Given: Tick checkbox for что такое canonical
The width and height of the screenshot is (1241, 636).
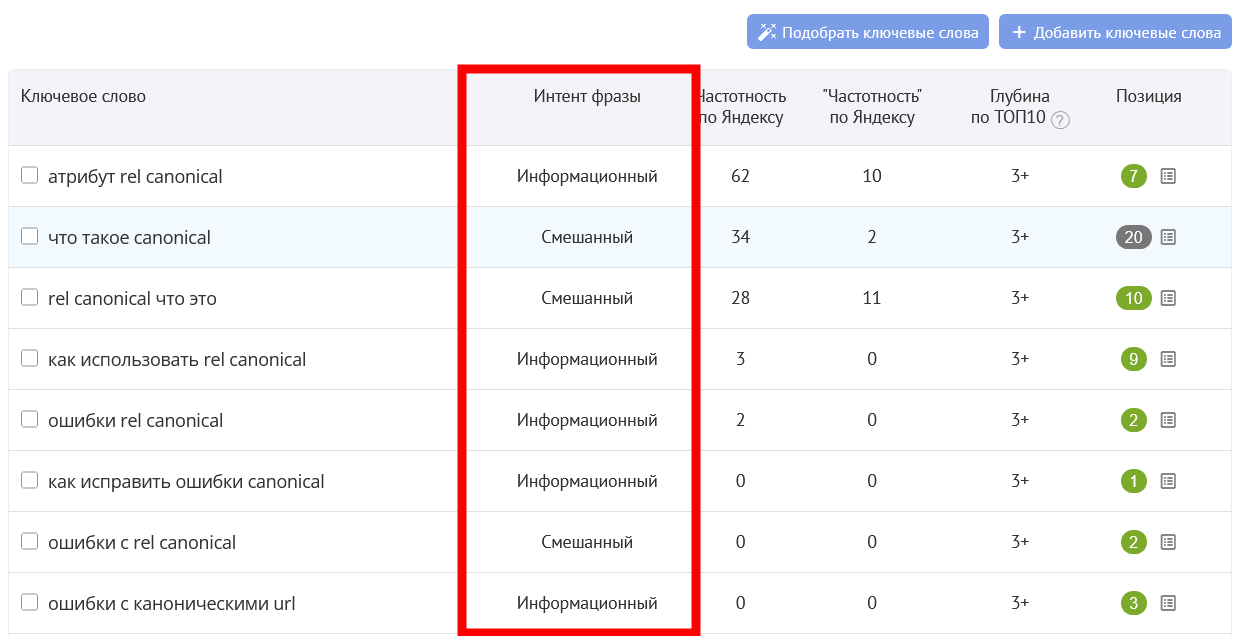Looking at the screenshot, I should coord(30,236).
